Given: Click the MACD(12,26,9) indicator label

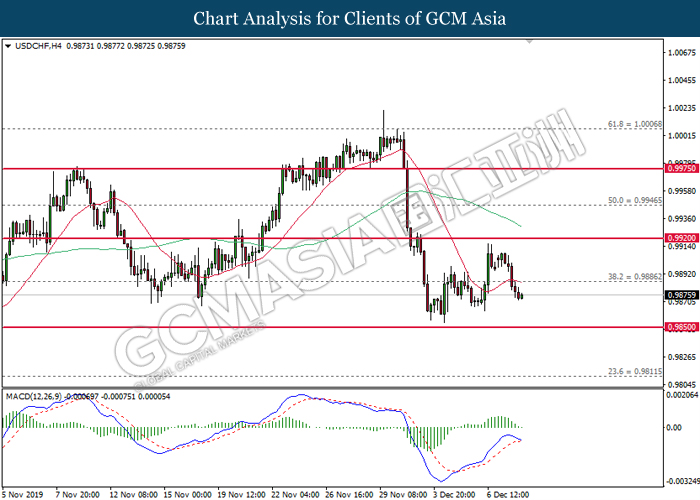Looking at the screenshot, I should click(34, 396).
